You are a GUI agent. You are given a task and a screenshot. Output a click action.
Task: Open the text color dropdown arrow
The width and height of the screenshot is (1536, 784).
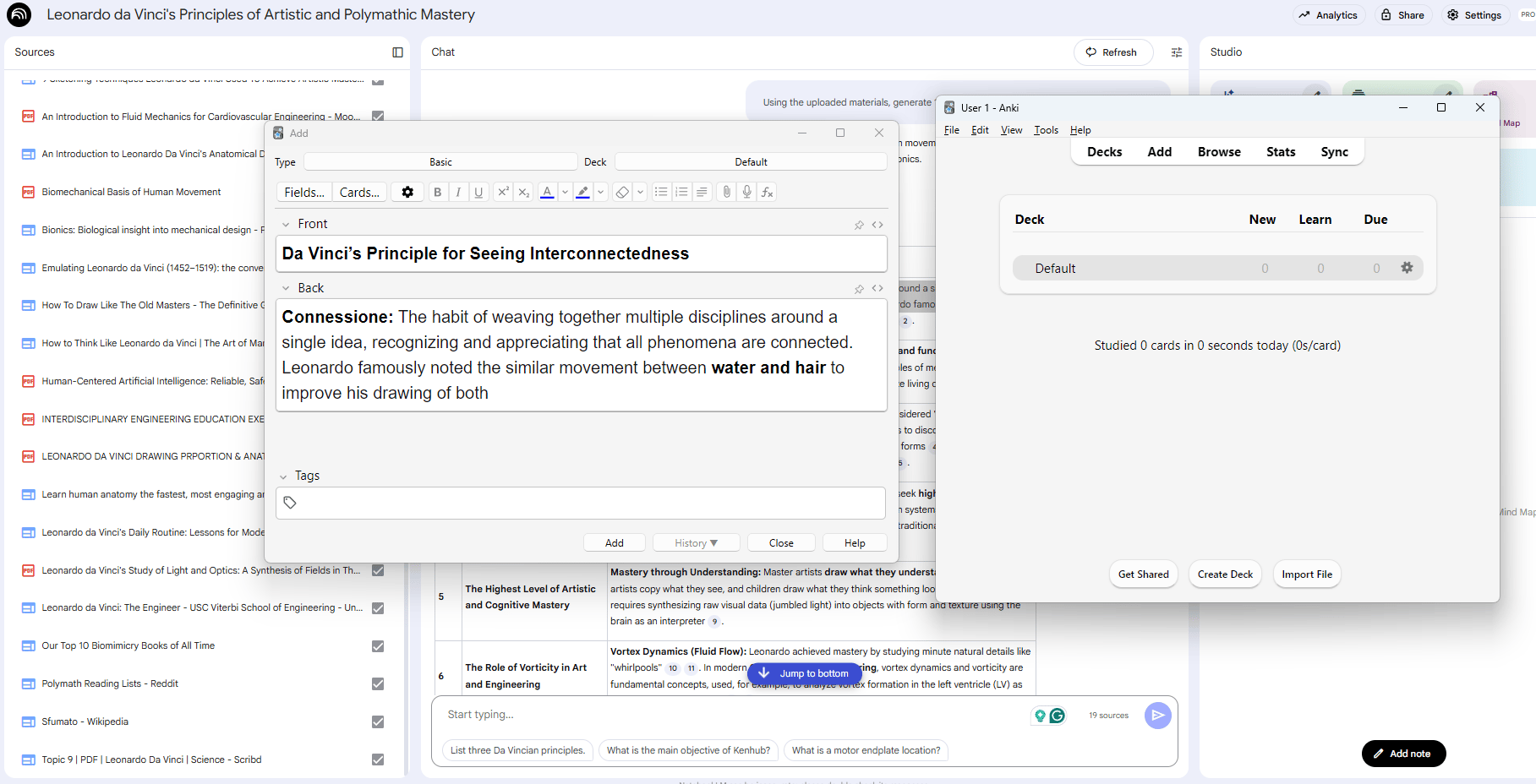coord(565,193)
